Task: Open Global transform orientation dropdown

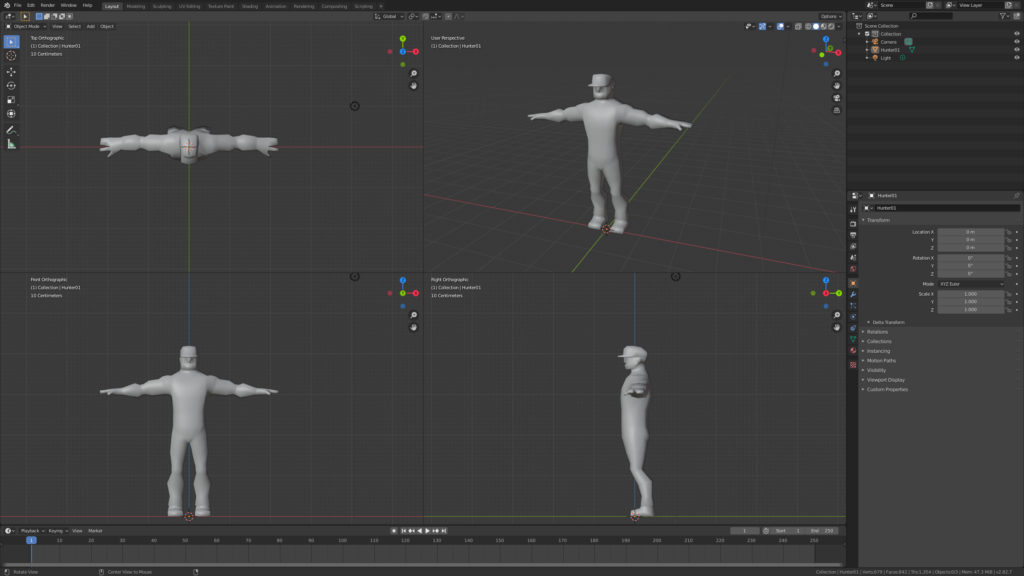Action: pyautogui.click(x=389, y=16)
